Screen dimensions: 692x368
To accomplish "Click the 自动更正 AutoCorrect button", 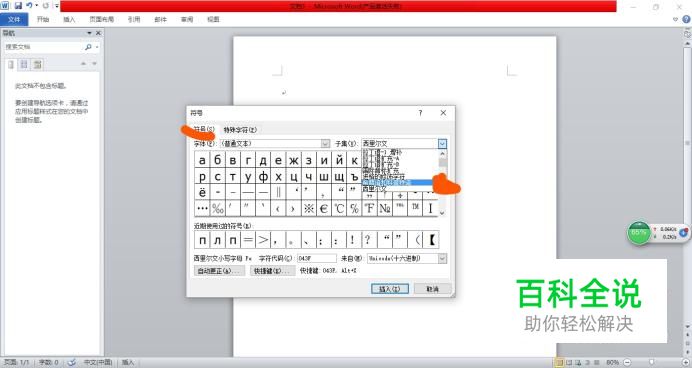I will (219, 271).
